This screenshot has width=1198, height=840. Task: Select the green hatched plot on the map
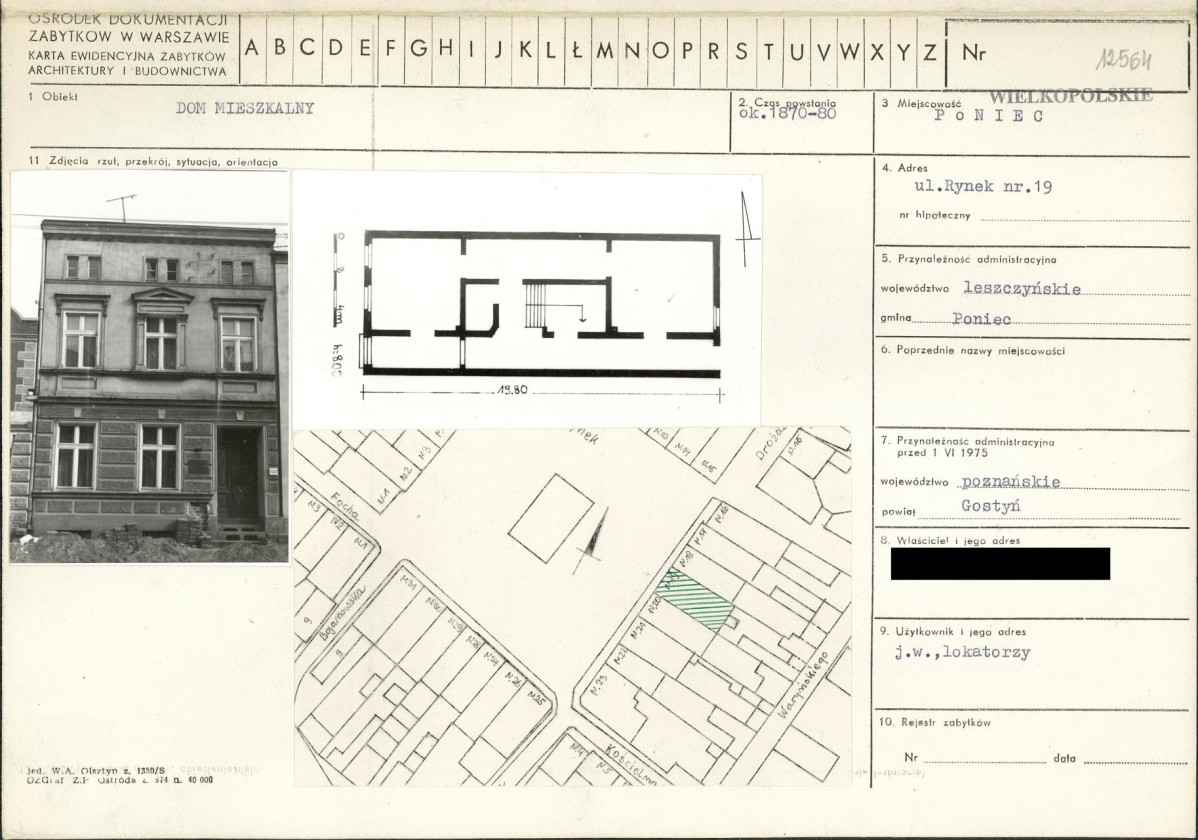[x=695, y=602]
